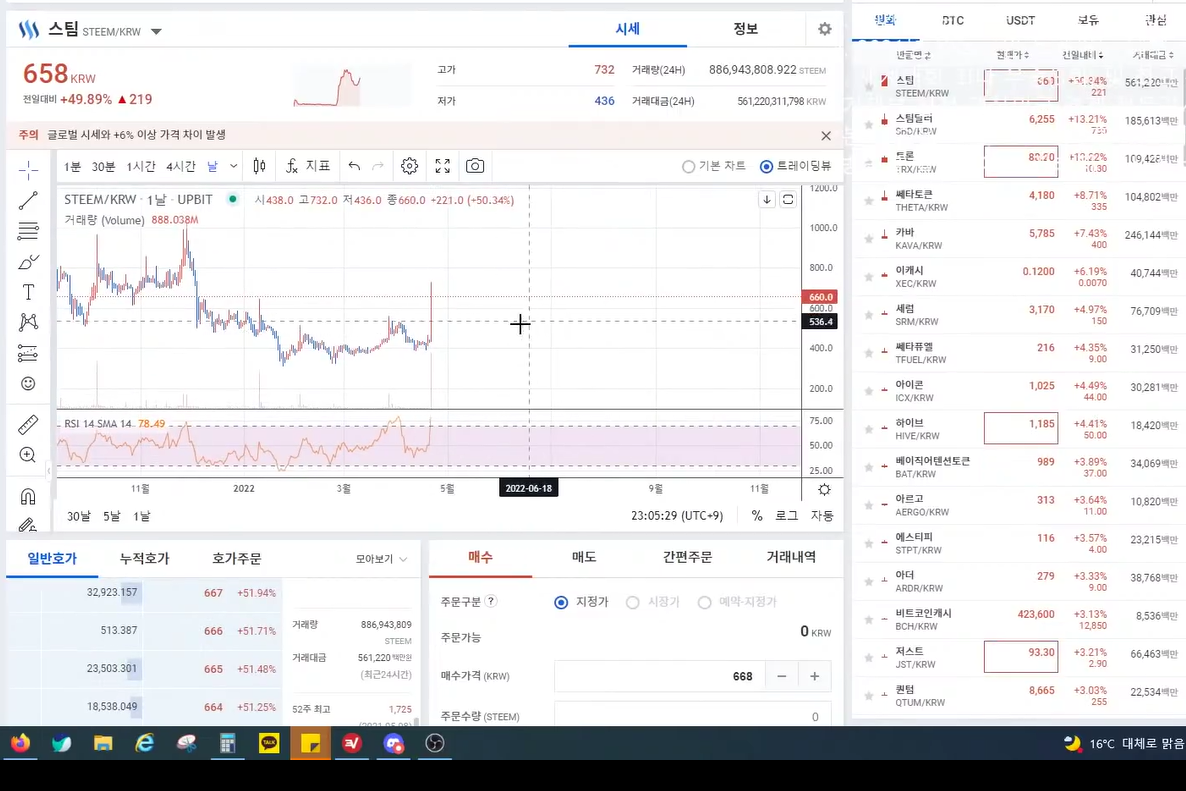Click the 매수가격 input showing 668
Viewport: 1186px width, 791px height.
[660, 676]
